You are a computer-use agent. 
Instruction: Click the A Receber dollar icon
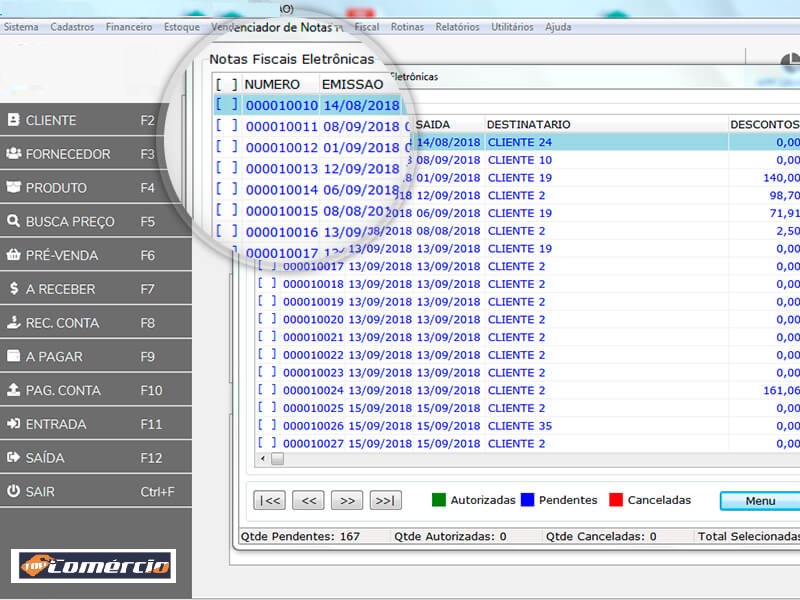[x=14, y=288]
